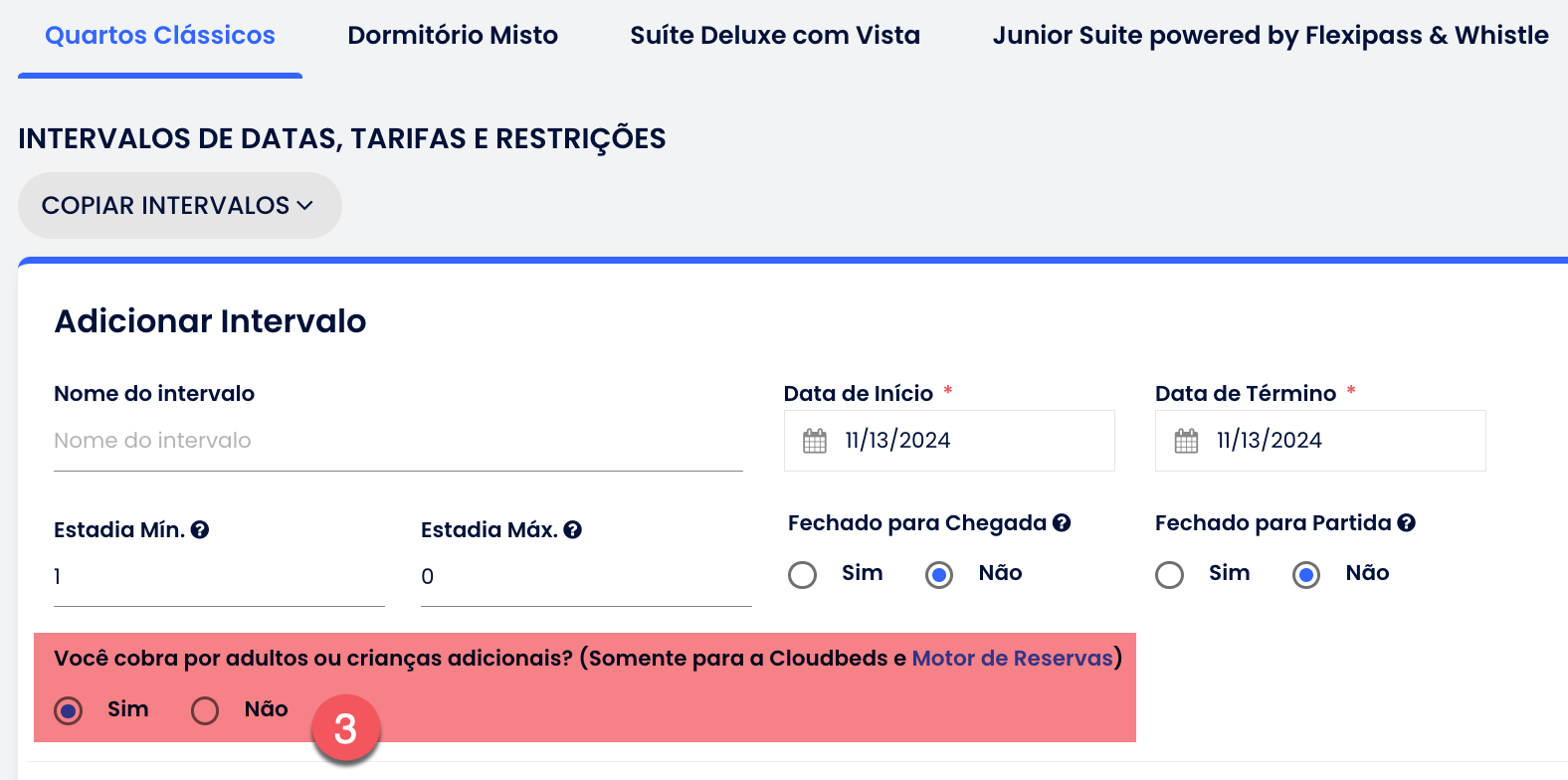This screenshot has width=1568, height=780.
Task: Choose Não for charging additional guests
Action: coord(205,711)
